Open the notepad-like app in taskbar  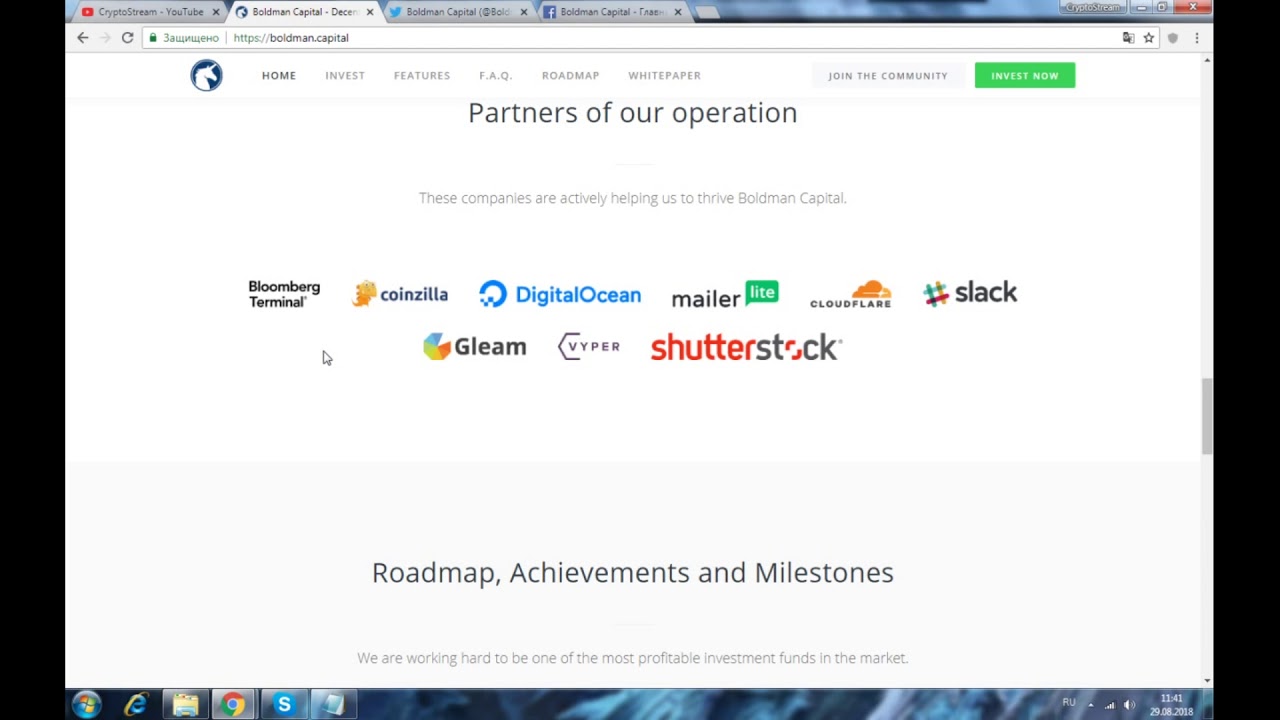(x=333, y=705)
